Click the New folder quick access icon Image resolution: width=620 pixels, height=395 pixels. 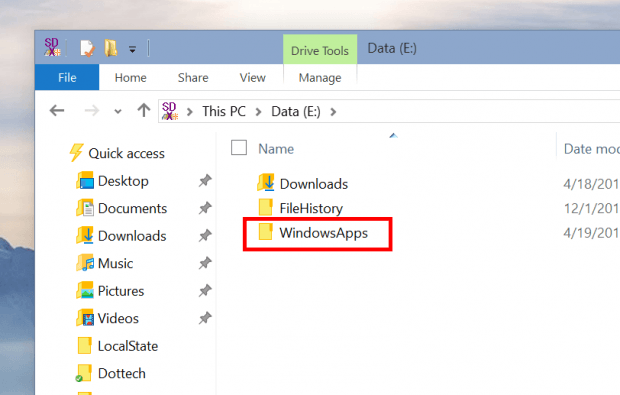(111, 48)
